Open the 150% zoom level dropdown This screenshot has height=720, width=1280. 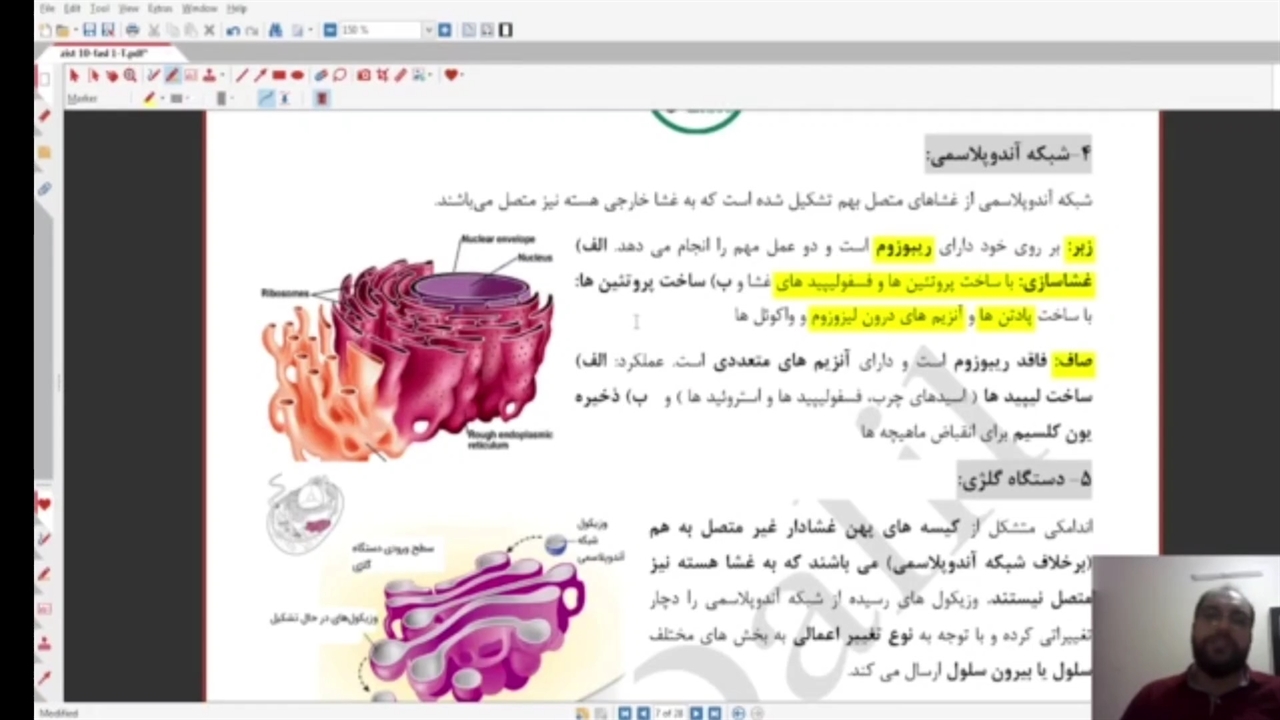tap(428, 31)
